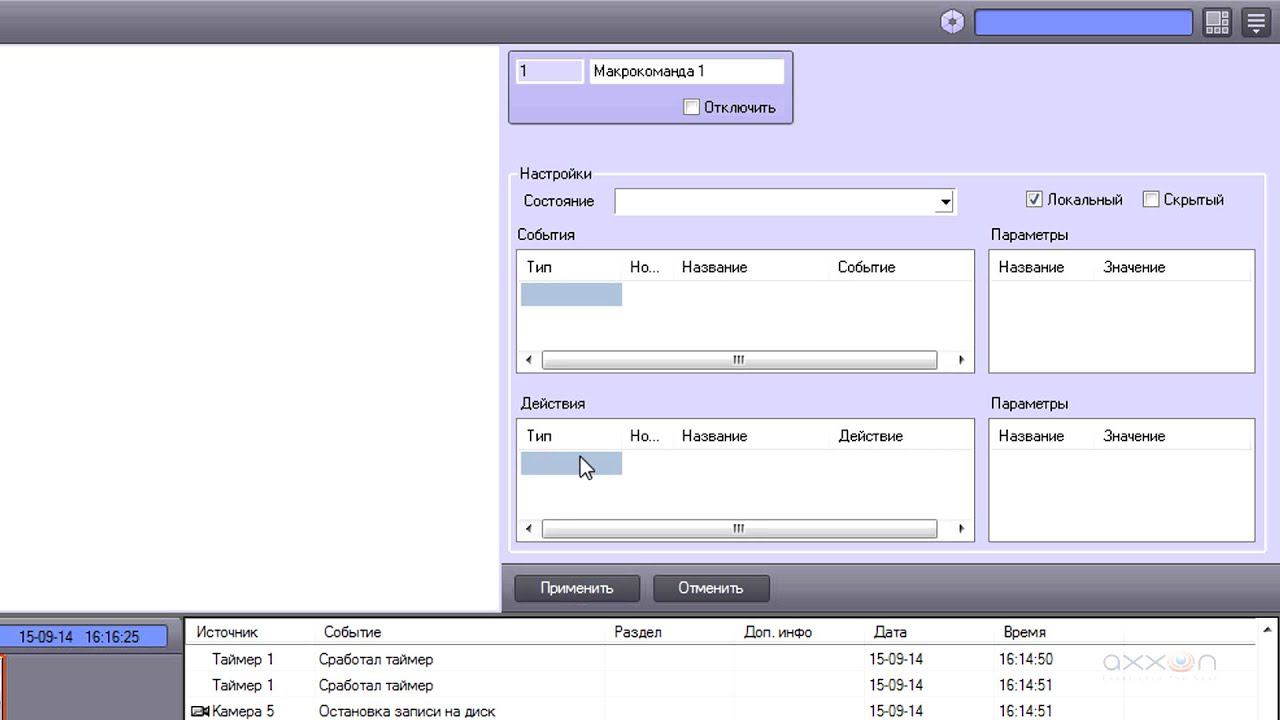1280x720 pixels.
Task: Enable the Скрытый checkbox
Action: 1151,199
